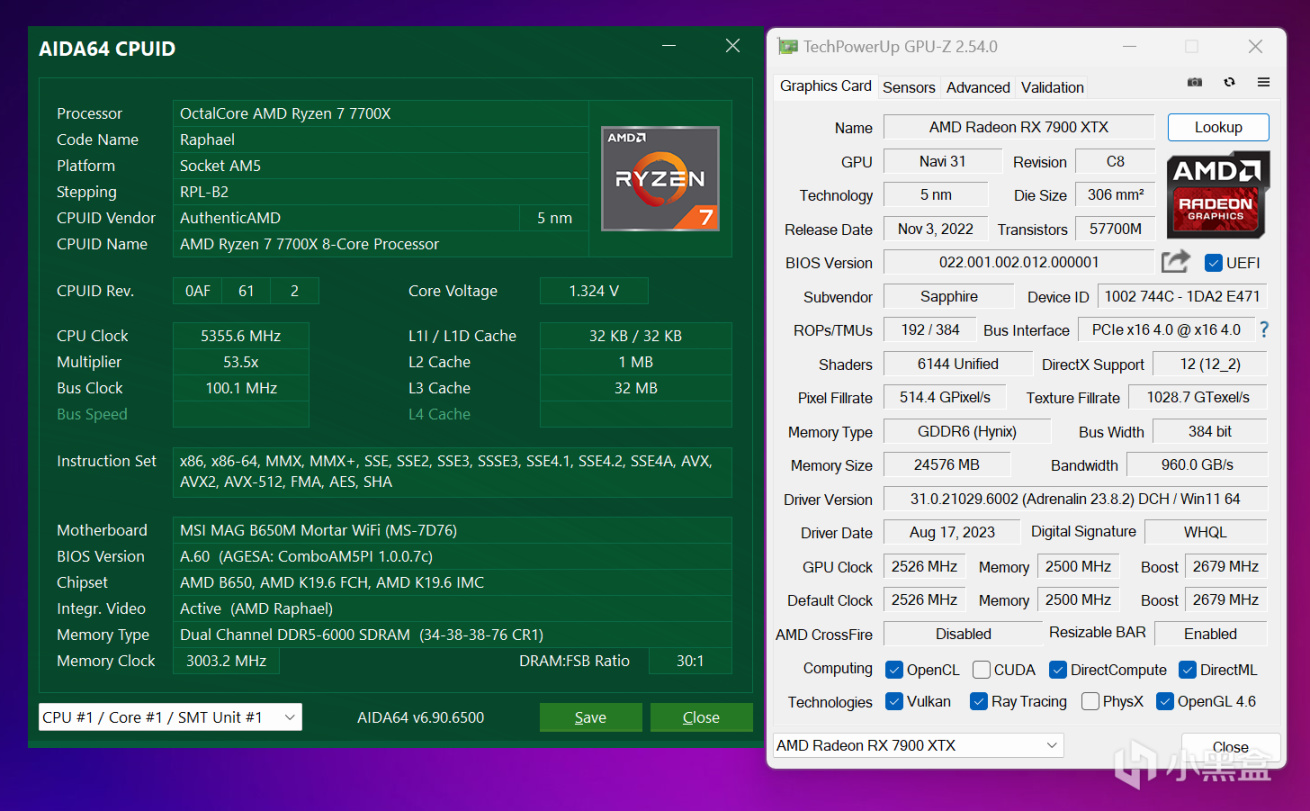Select the ROPs/TMUs value 192 / 384
This screenshot has height=811, width=1310.
929,330
